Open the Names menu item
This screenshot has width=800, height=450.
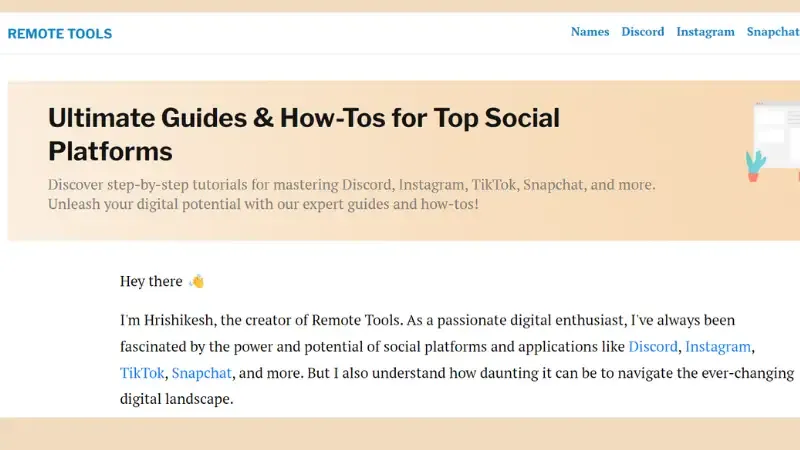click(590, 32)
